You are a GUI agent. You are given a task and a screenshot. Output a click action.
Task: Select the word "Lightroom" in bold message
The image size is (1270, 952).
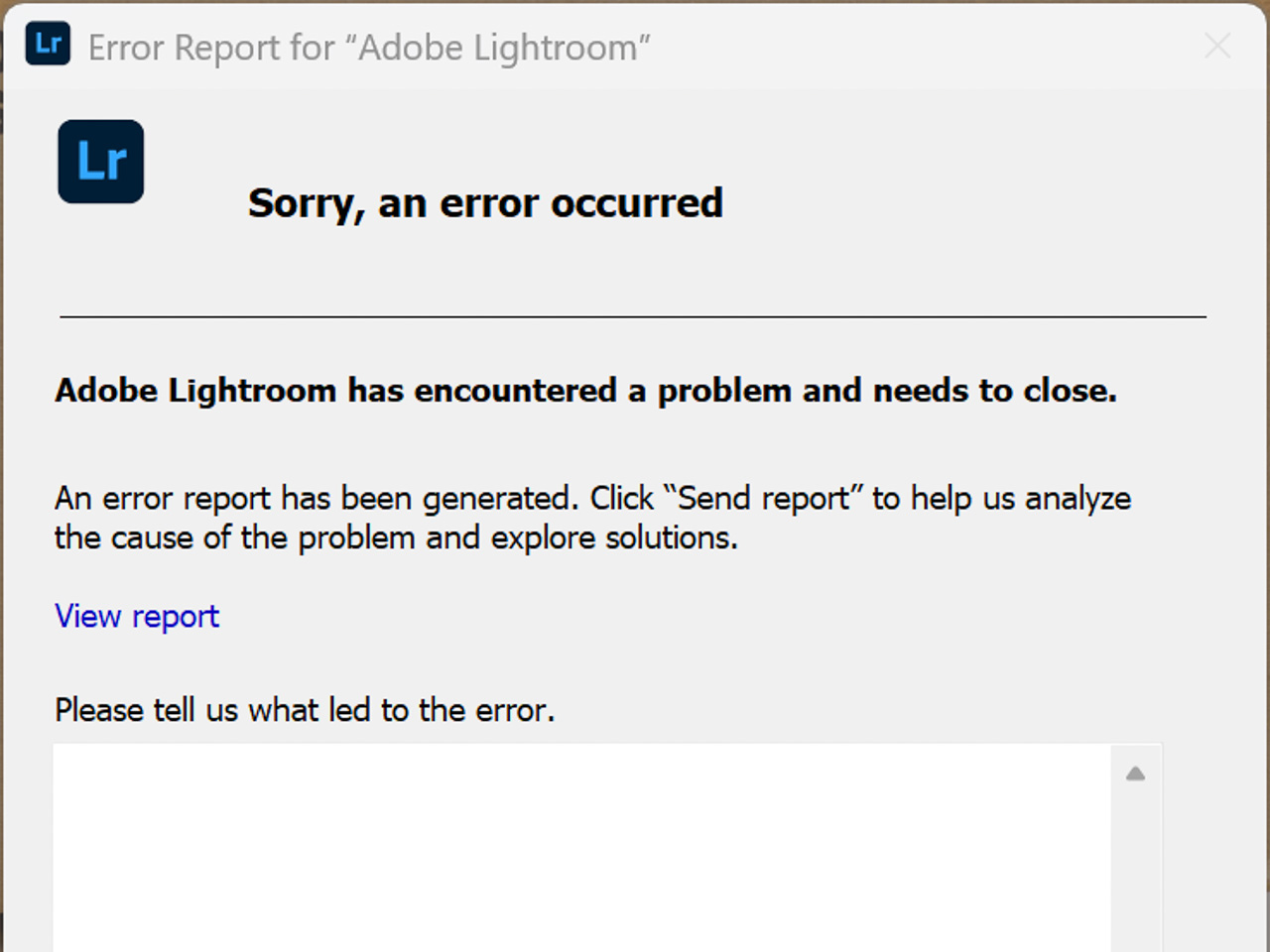(x=252, y=391)
